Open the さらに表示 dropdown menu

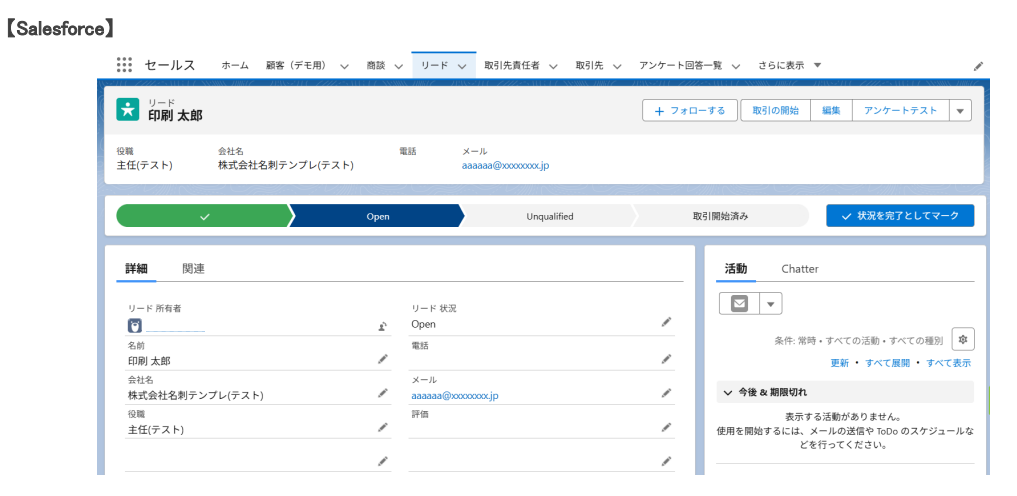(789, 65)
